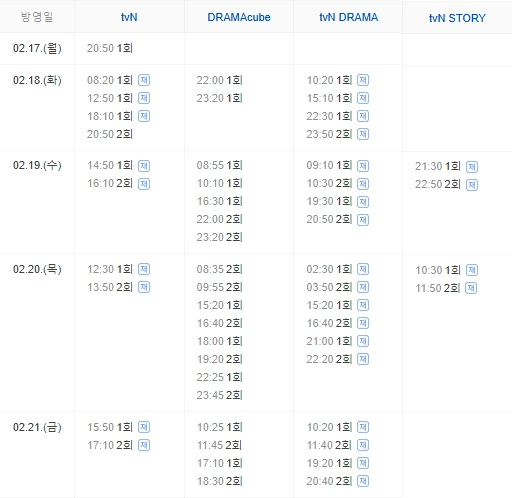514x498 pixels.
Task: Click the 재 badge beside tvN DRAMA 23:50 2회
Action: pyautogui.click(x=363, y=134)
